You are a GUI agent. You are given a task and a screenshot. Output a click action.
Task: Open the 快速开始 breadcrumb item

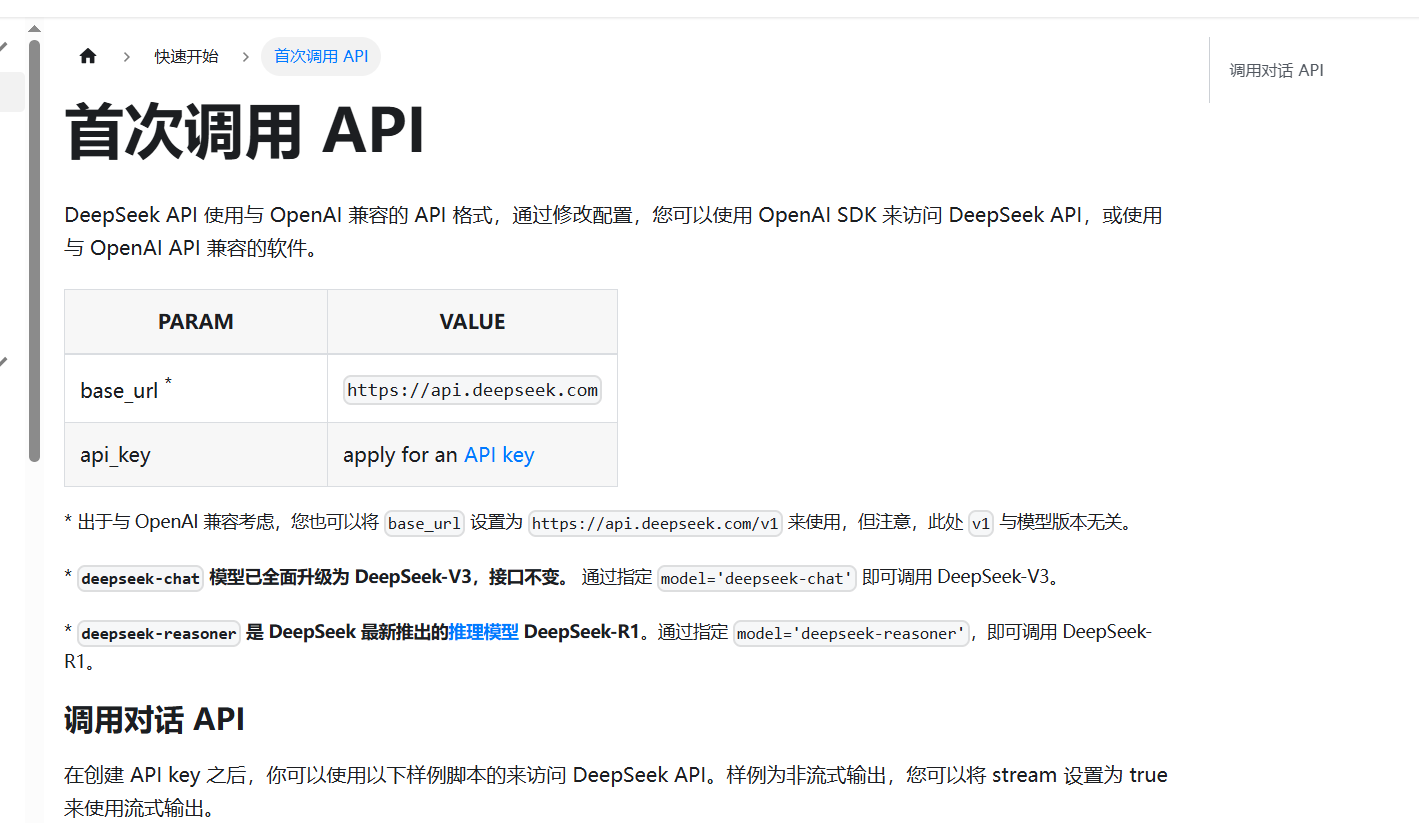pyautogui.click(x=186, y=57)
